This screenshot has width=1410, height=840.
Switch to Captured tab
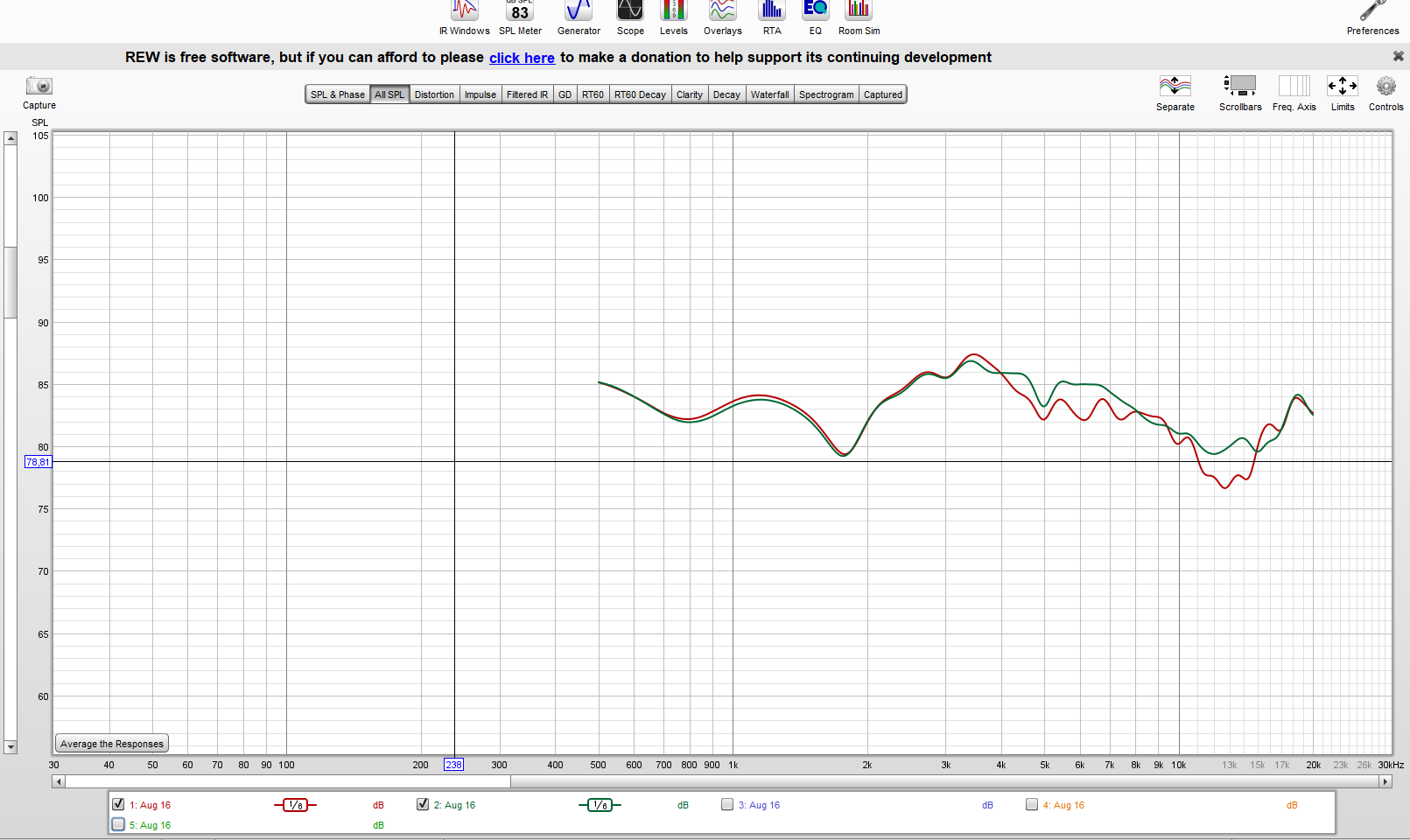(882, 94)
